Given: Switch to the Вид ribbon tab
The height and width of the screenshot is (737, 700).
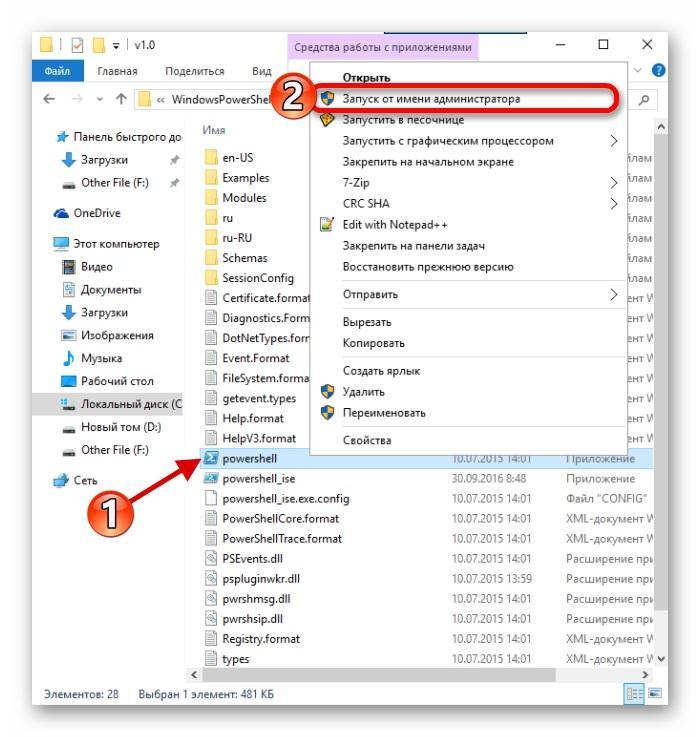Looking at the screenshot, I should pos(261,71).
